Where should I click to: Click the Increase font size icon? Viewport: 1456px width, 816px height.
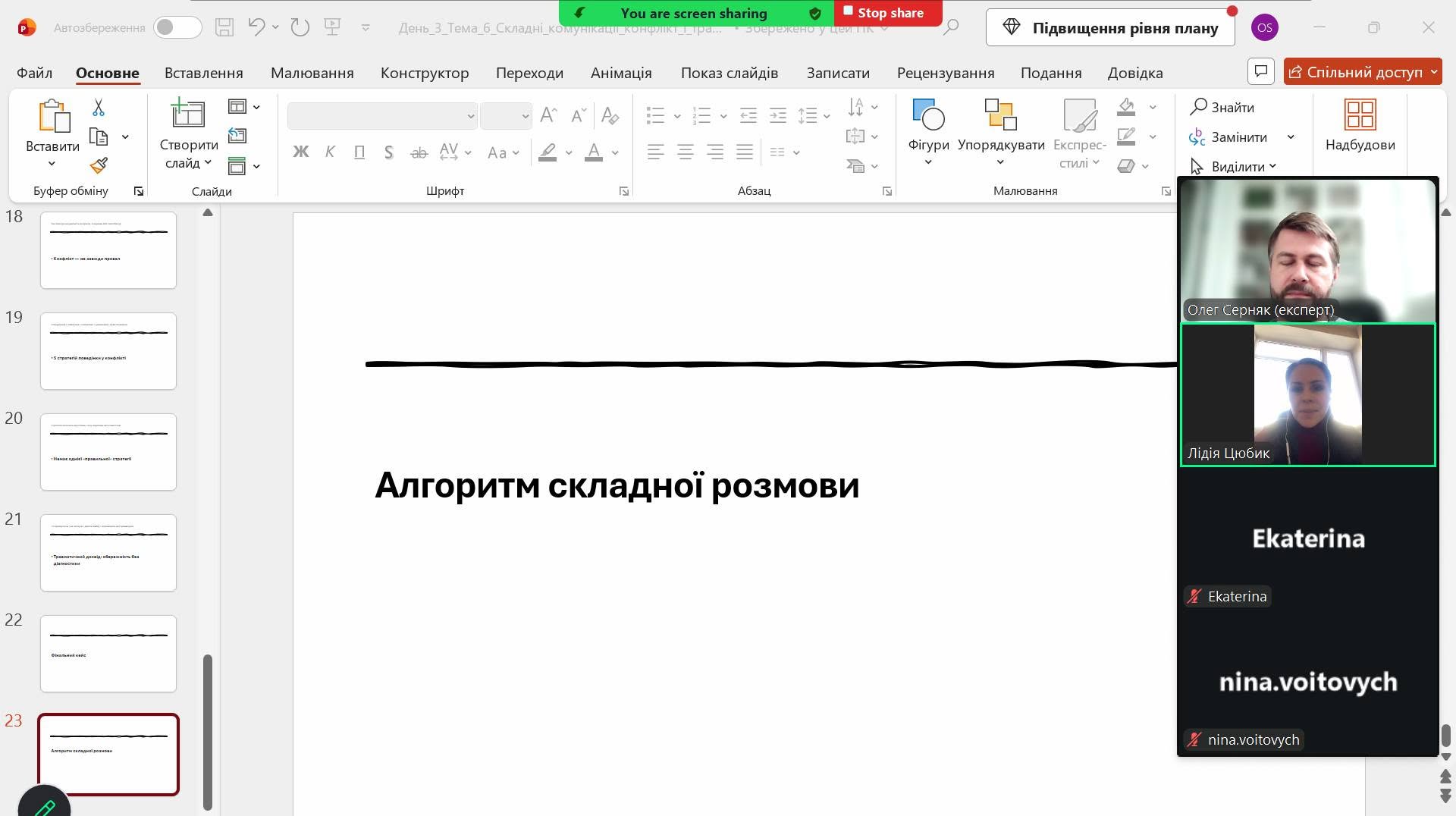click(548, 115)
